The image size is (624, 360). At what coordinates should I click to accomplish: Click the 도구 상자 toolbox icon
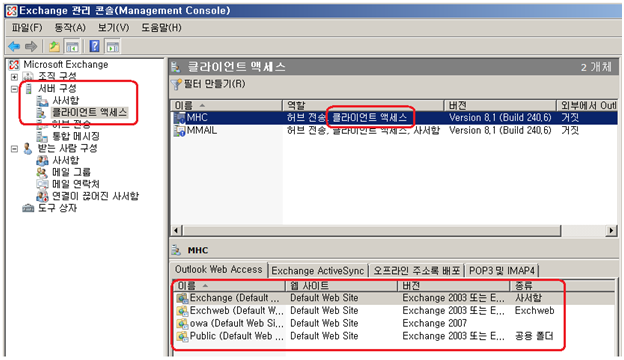(x=28, y=208)
